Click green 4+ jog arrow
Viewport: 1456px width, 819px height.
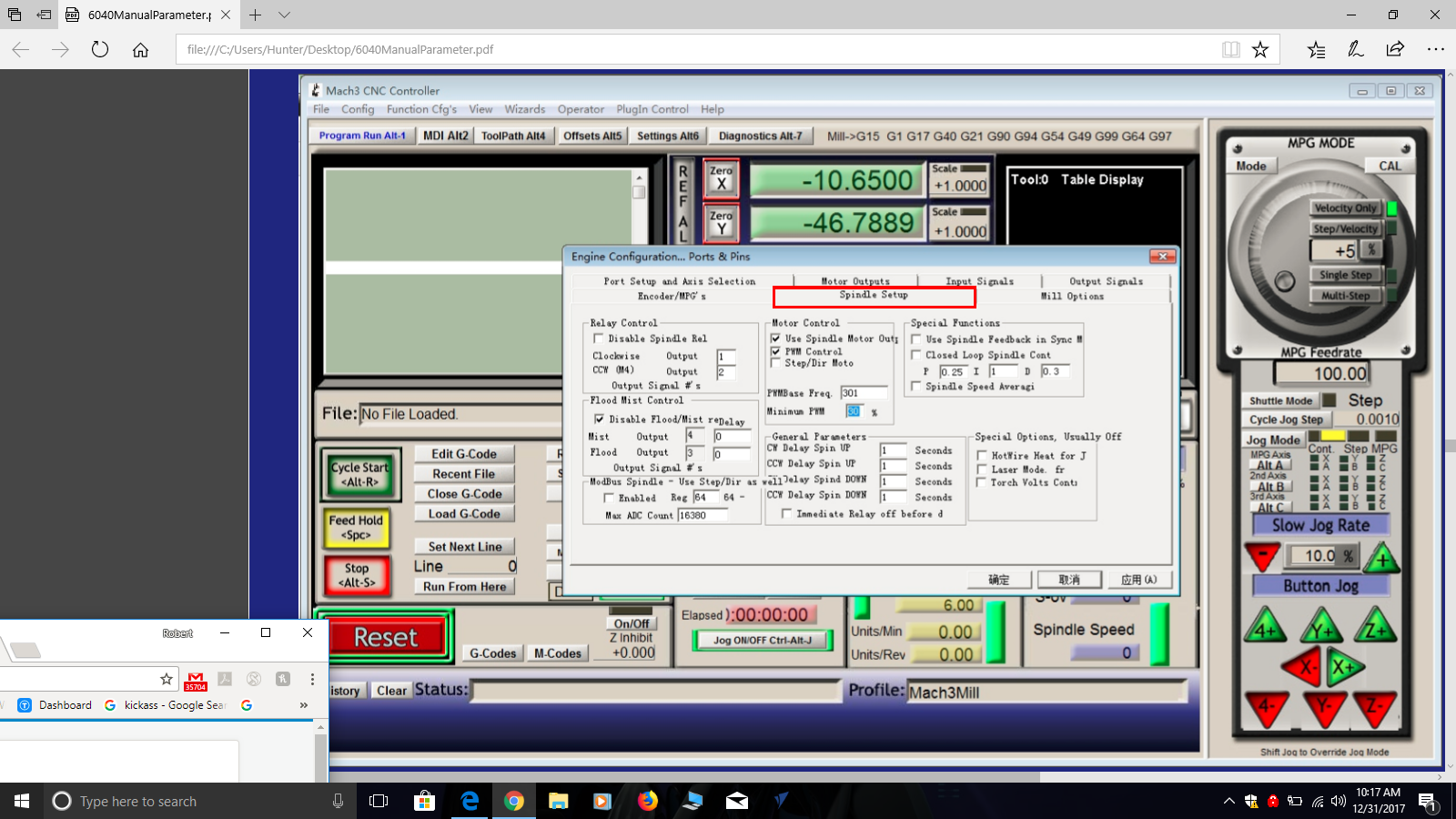(x=1265, y=628)
